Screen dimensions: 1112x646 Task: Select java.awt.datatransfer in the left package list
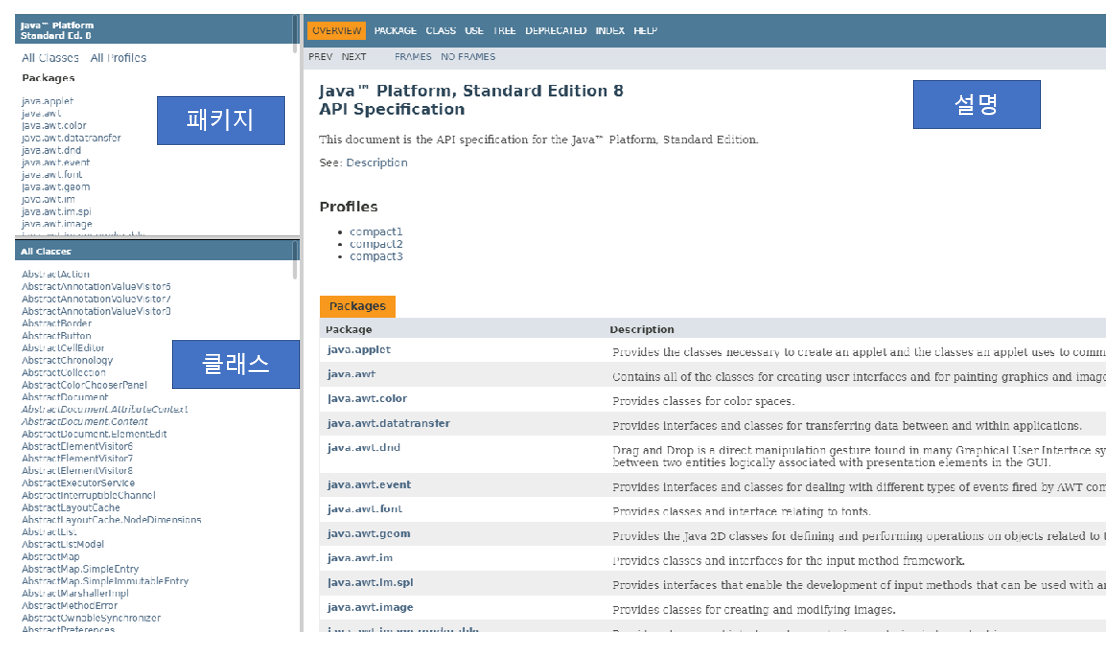tap(71, 138)
